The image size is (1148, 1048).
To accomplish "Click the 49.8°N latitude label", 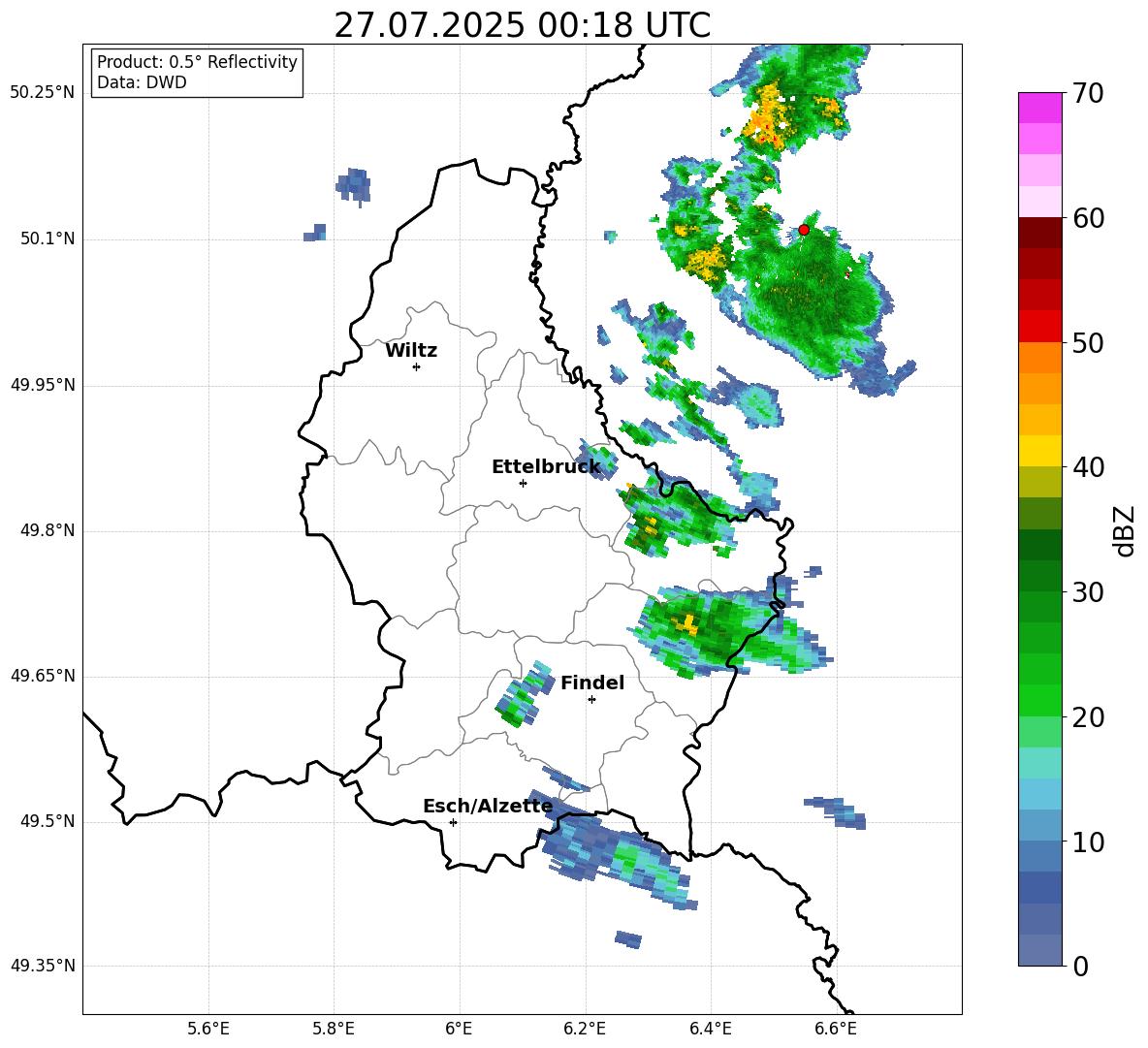I will 48,530.
